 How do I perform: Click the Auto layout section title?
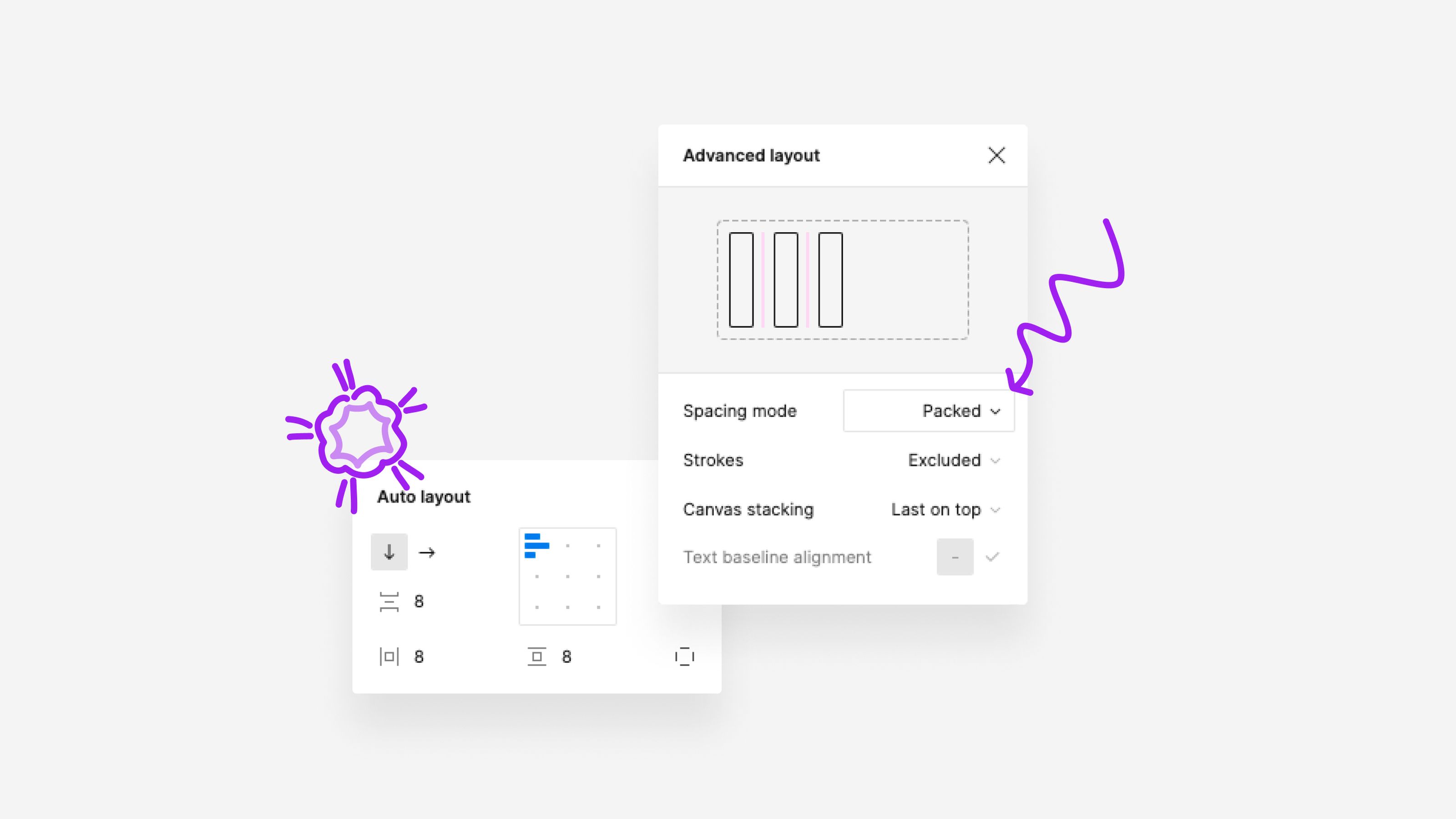point(423,497)
